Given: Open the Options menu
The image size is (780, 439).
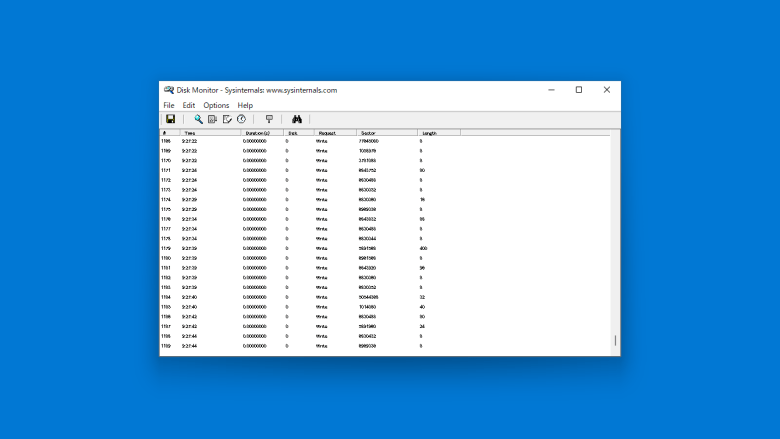Looking at the screenshot, I should (216, 105).
